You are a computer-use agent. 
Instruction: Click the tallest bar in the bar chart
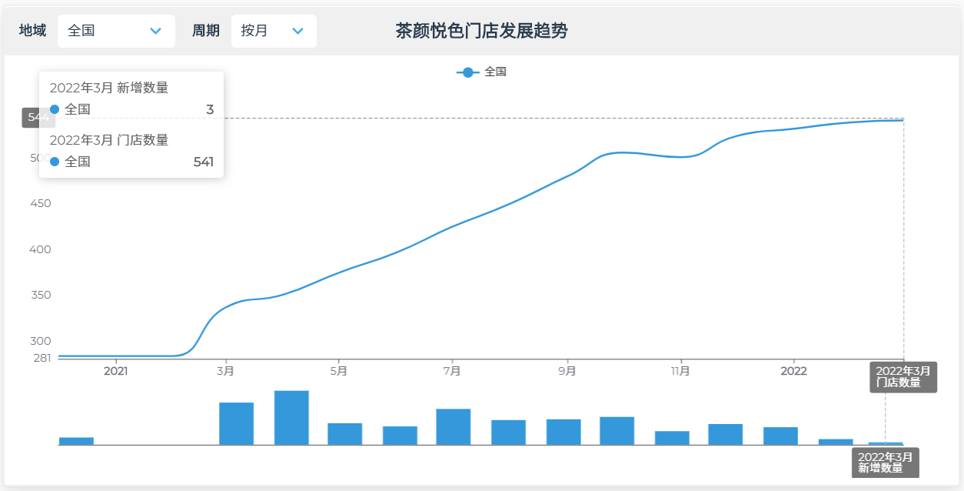pos(291,417)
